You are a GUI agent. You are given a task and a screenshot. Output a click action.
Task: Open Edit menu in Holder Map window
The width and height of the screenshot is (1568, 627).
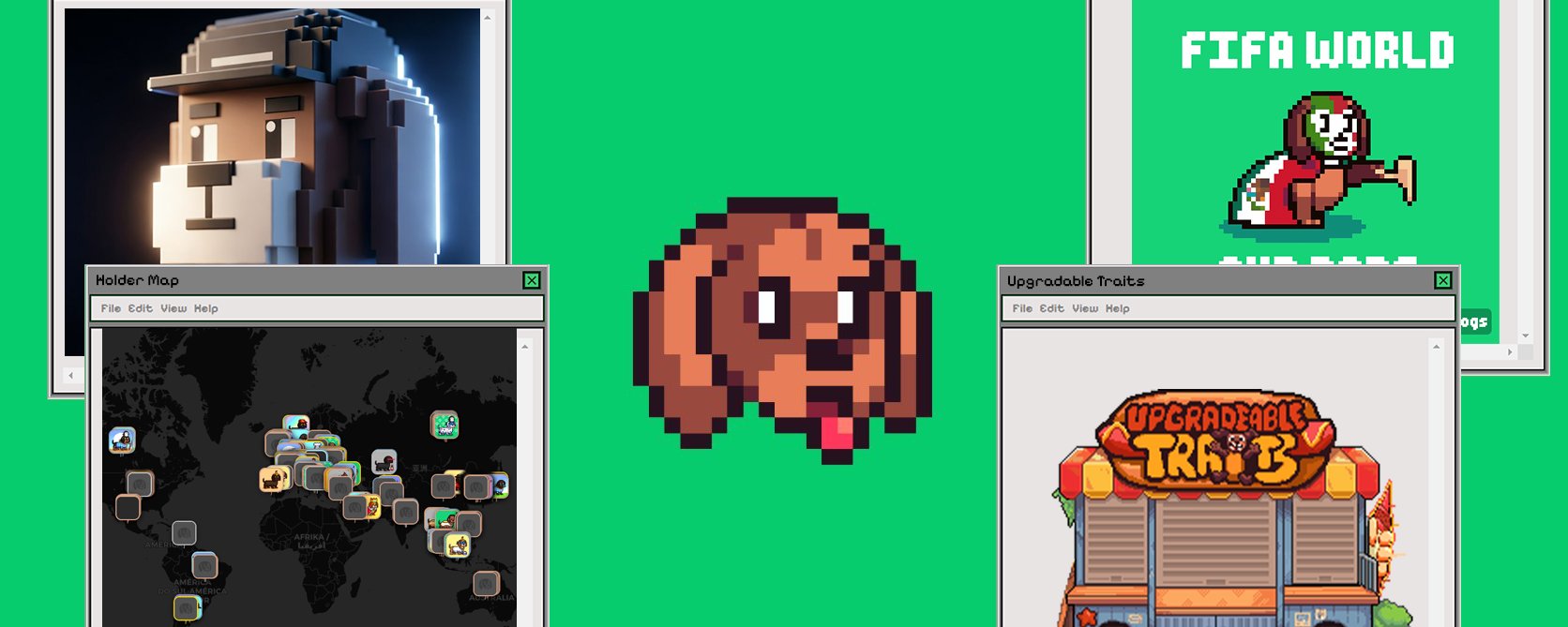pyautogui.click(x=140, y=308)
